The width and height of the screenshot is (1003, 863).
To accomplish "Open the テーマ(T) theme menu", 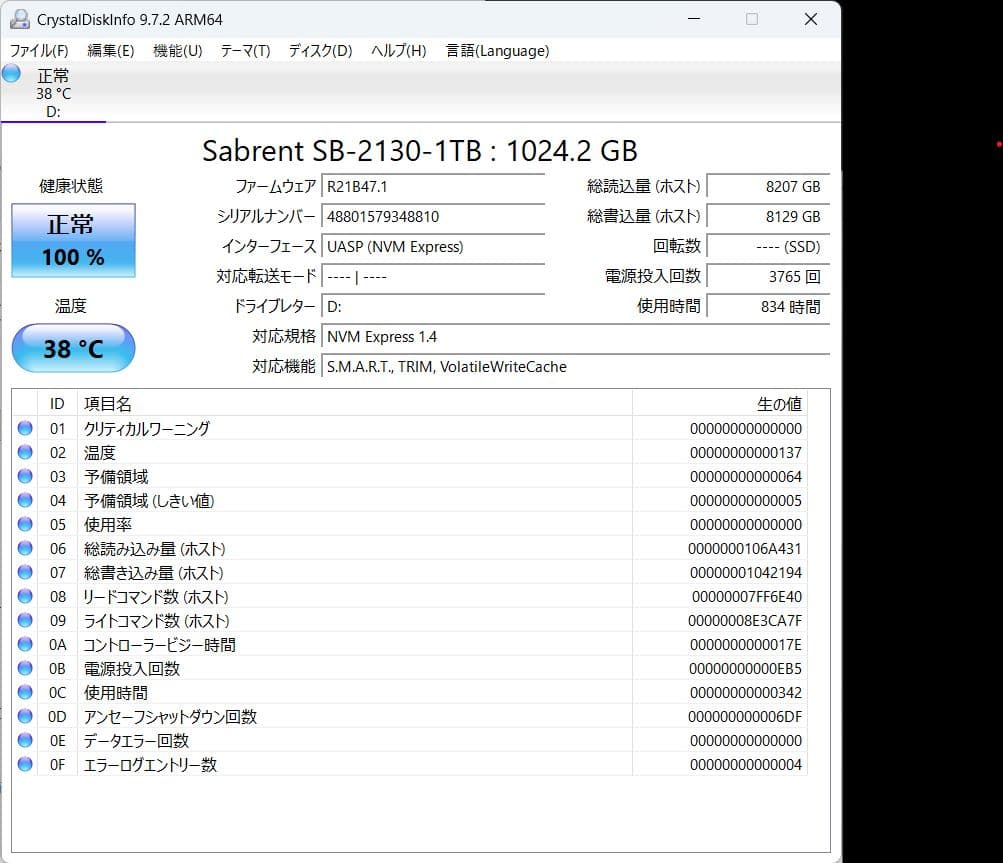I will coord(243,50).
